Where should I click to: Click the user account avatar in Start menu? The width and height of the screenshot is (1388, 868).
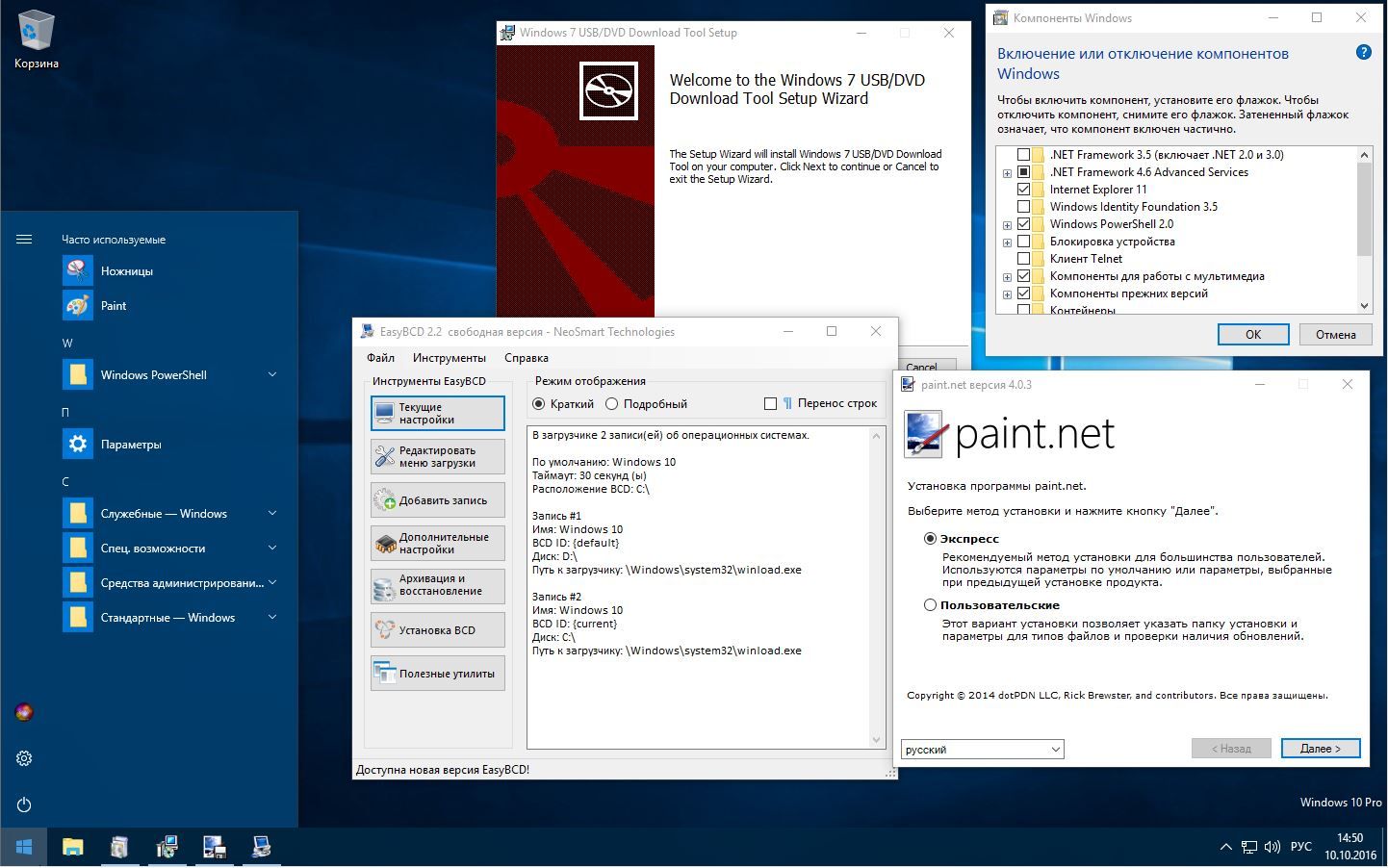tap(24, 712)
